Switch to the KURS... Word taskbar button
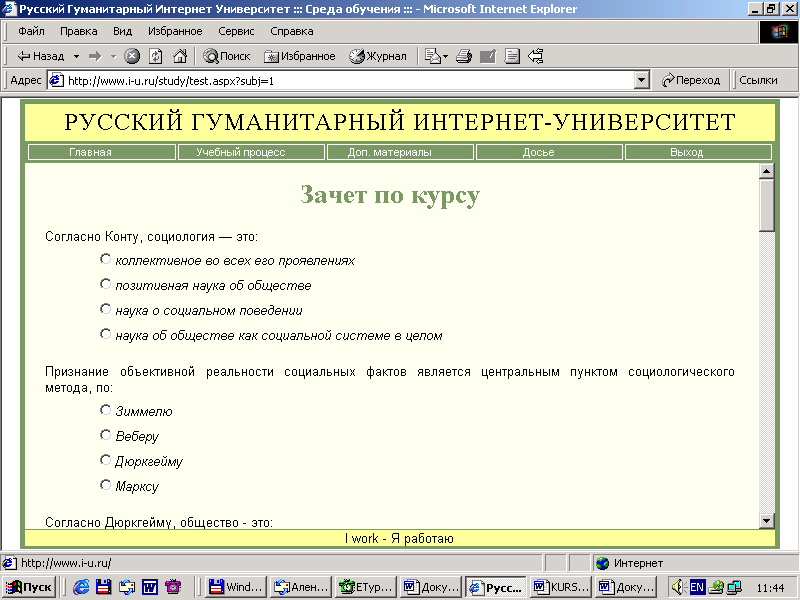 click(561, 587)
